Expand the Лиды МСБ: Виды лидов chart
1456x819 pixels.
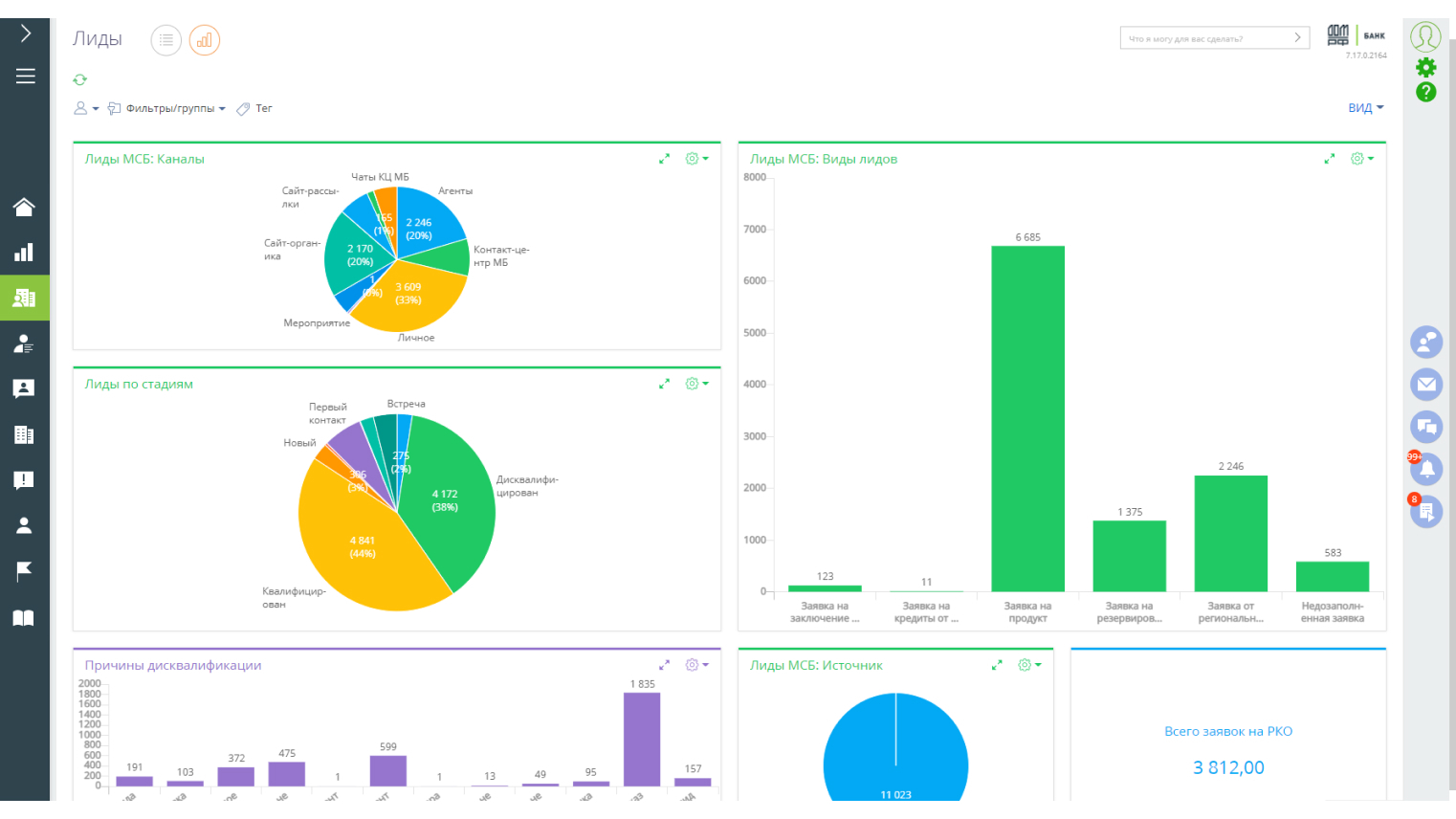1329,159
